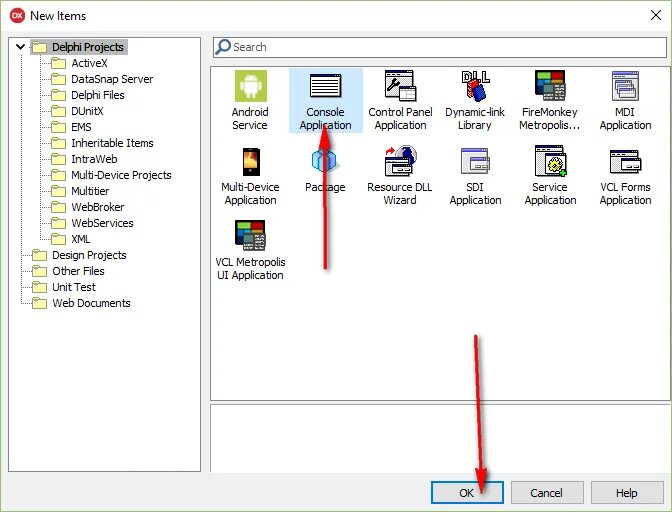
Task: Select the Unit Test category
Action: [64, 287]
